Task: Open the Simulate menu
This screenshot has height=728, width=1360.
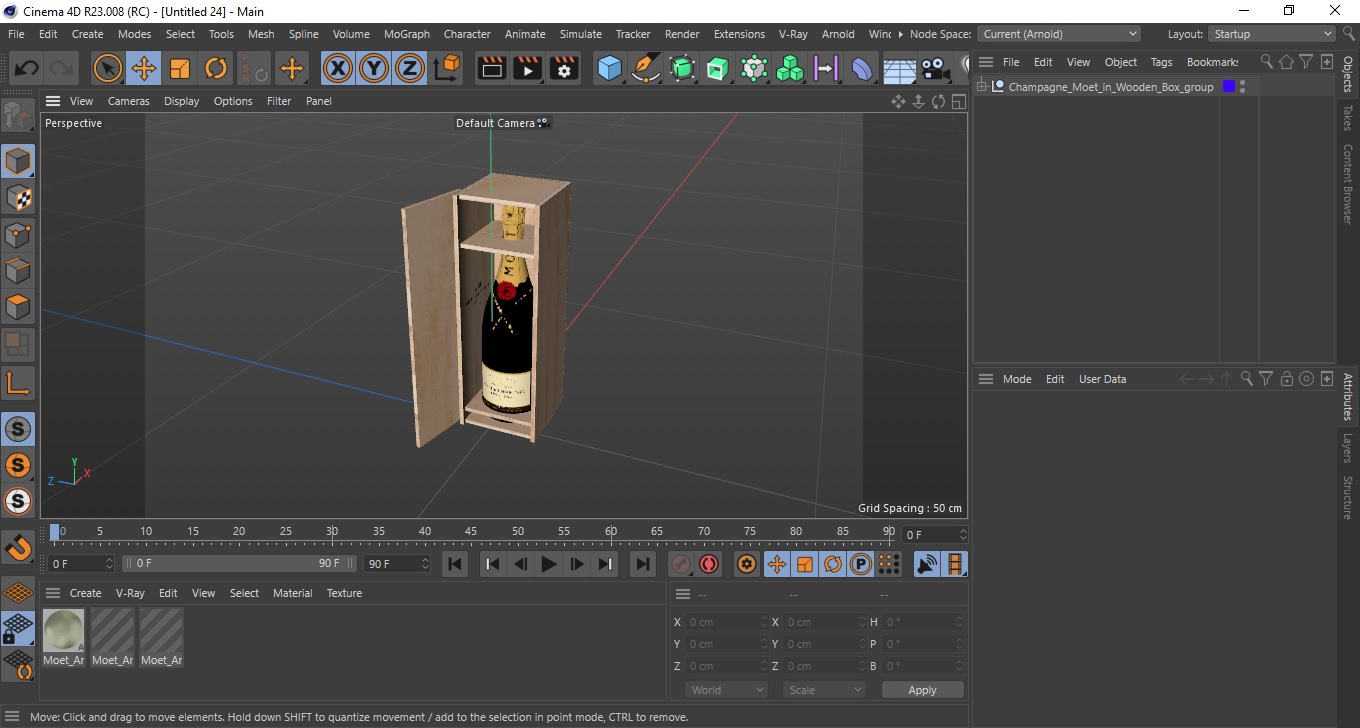Action: point(581,34)
